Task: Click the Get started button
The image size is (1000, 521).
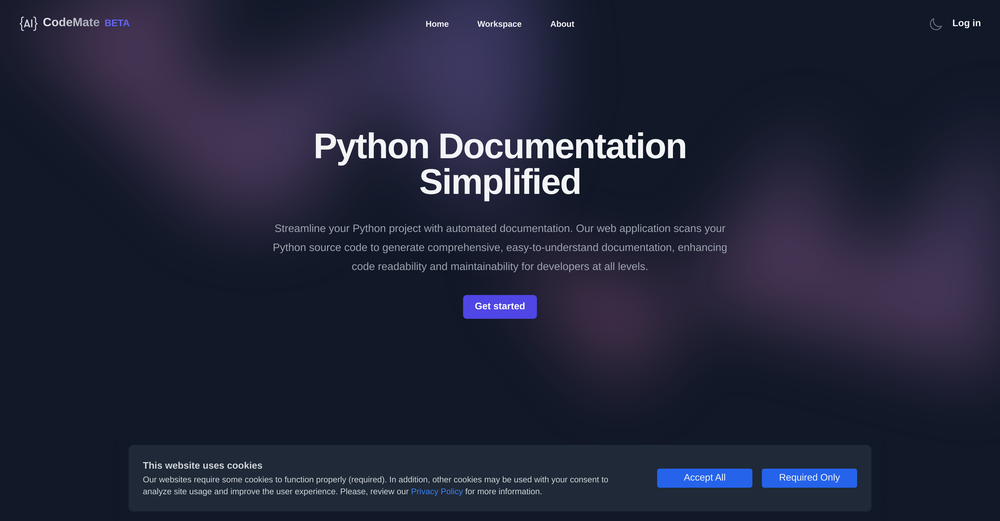Action: click(x=500, y=306)
